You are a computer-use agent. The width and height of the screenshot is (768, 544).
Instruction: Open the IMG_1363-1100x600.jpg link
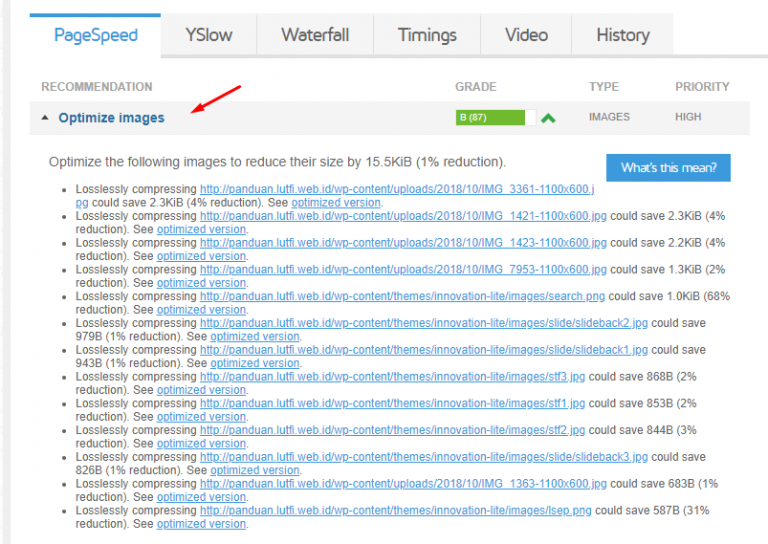click(403, 484)
